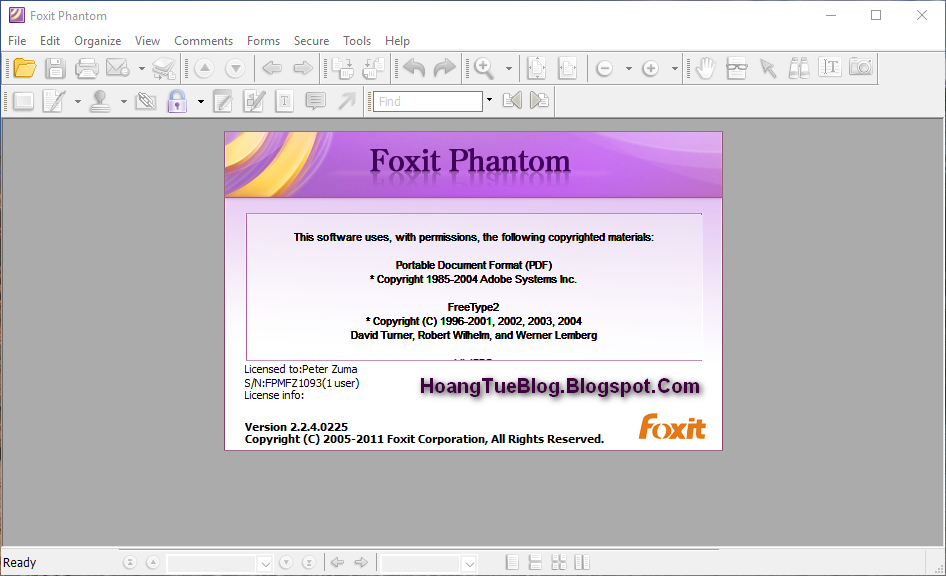
Task: Toggle single page layout in status bar
Action: tap(512, 562)
